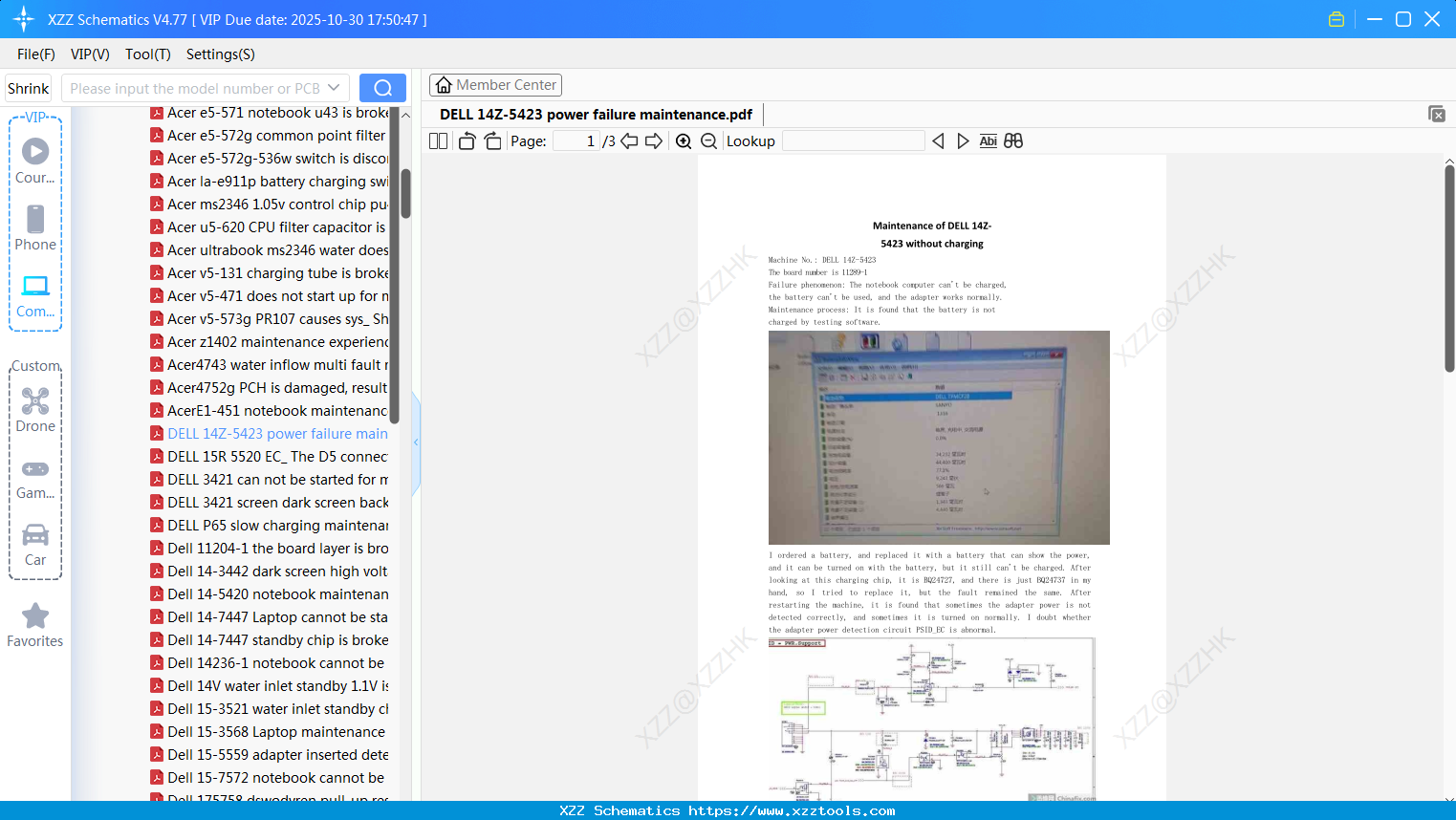Open Dell 14-7447 standby chip file
The image size is (1456, 820).
tap(270, 640)
